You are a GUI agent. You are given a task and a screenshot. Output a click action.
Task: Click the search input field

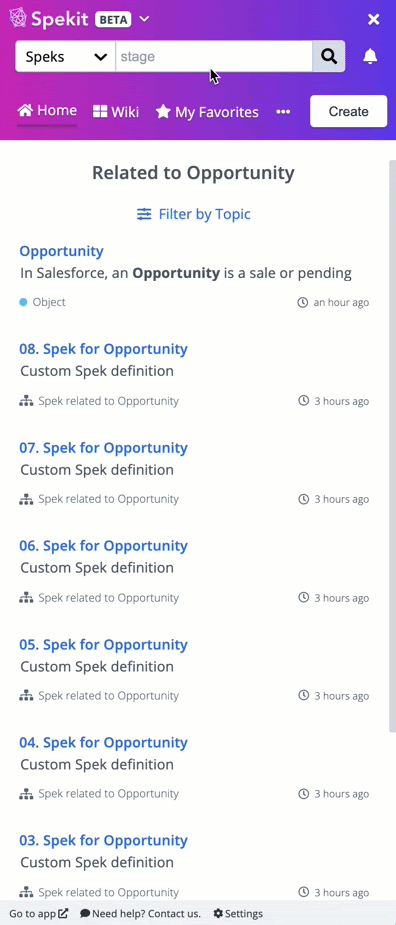pyautogui.click(x=214, y=57)
